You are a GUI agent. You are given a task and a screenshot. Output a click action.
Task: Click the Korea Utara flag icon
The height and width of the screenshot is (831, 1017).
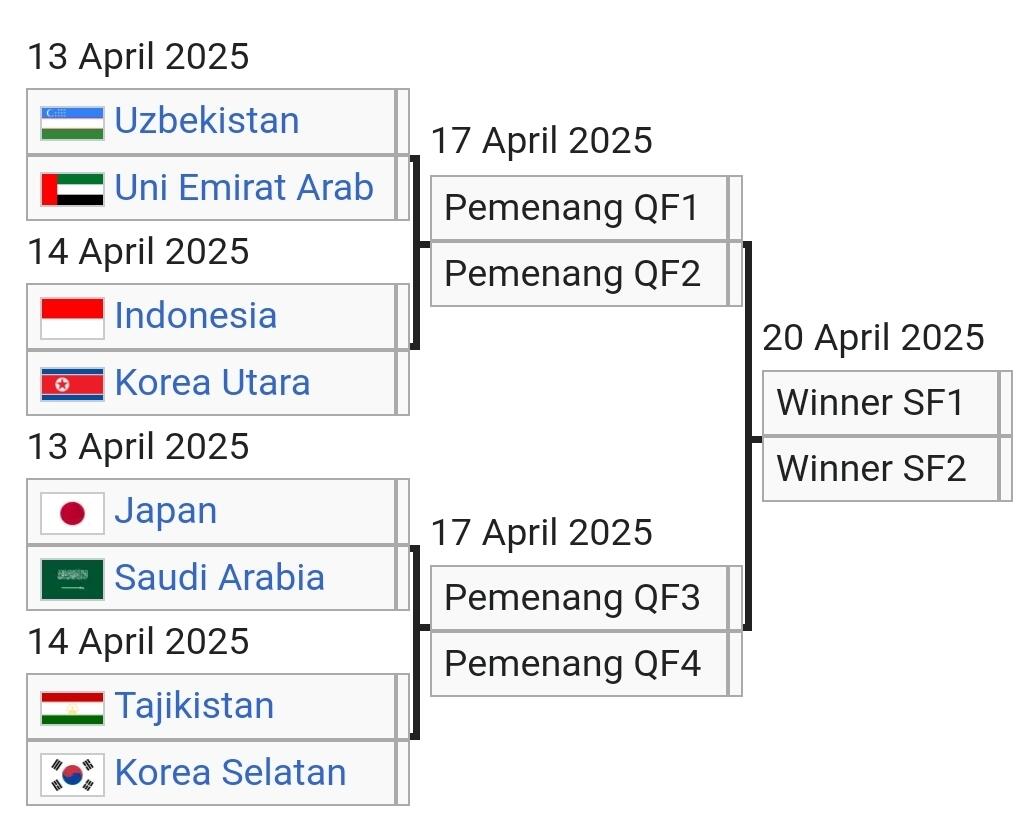click(x=72, y=383)
